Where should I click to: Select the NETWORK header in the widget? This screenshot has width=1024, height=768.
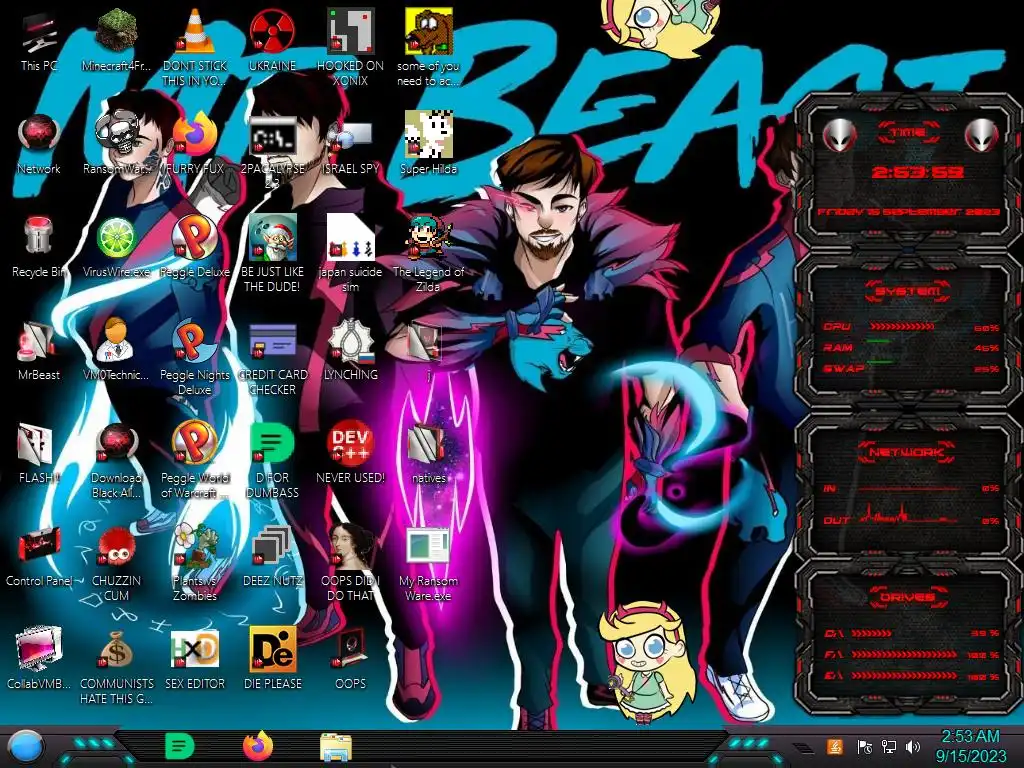907,451
